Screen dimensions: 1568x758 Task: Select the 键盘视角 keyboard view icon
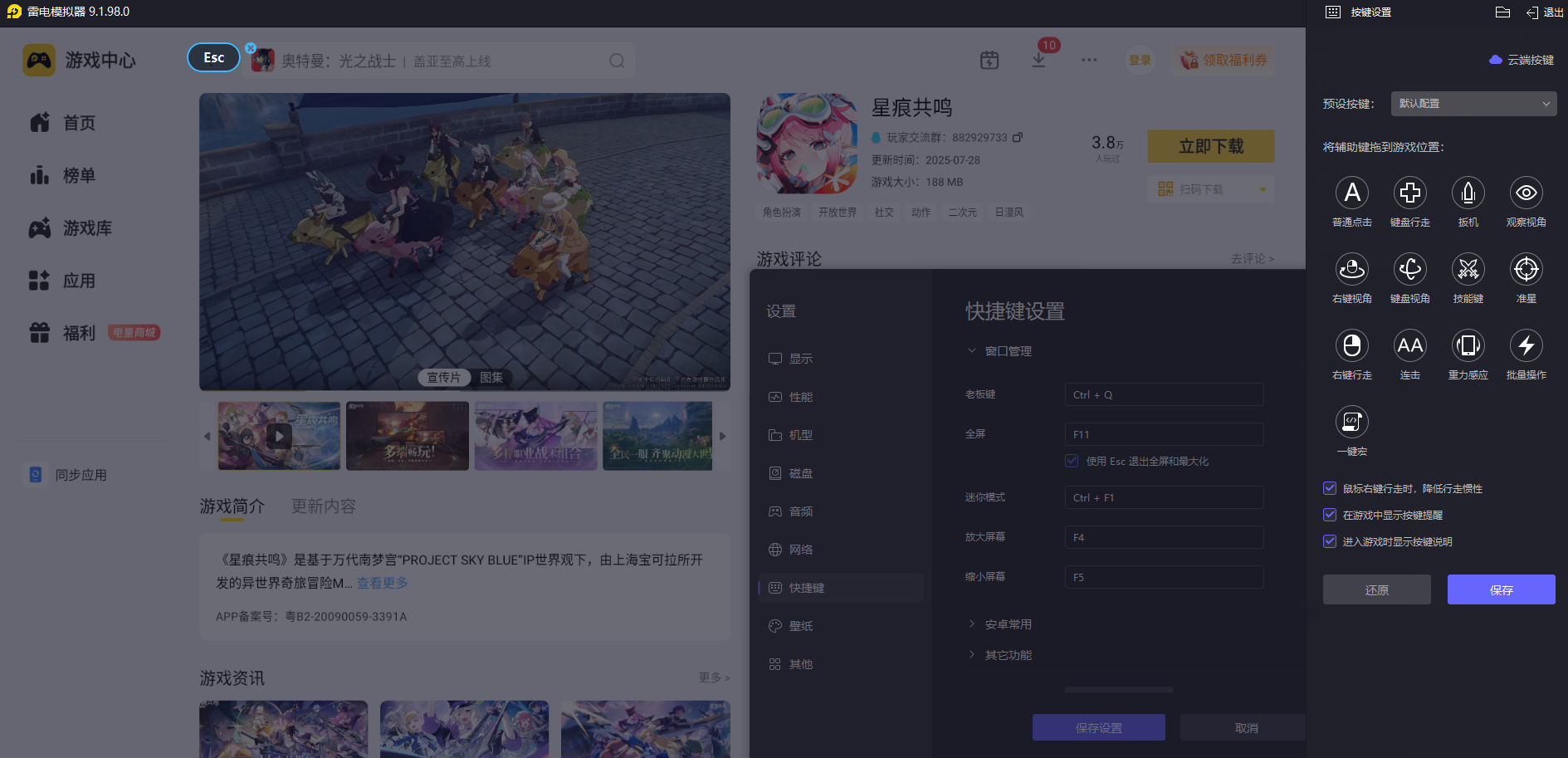[1409, 269]
